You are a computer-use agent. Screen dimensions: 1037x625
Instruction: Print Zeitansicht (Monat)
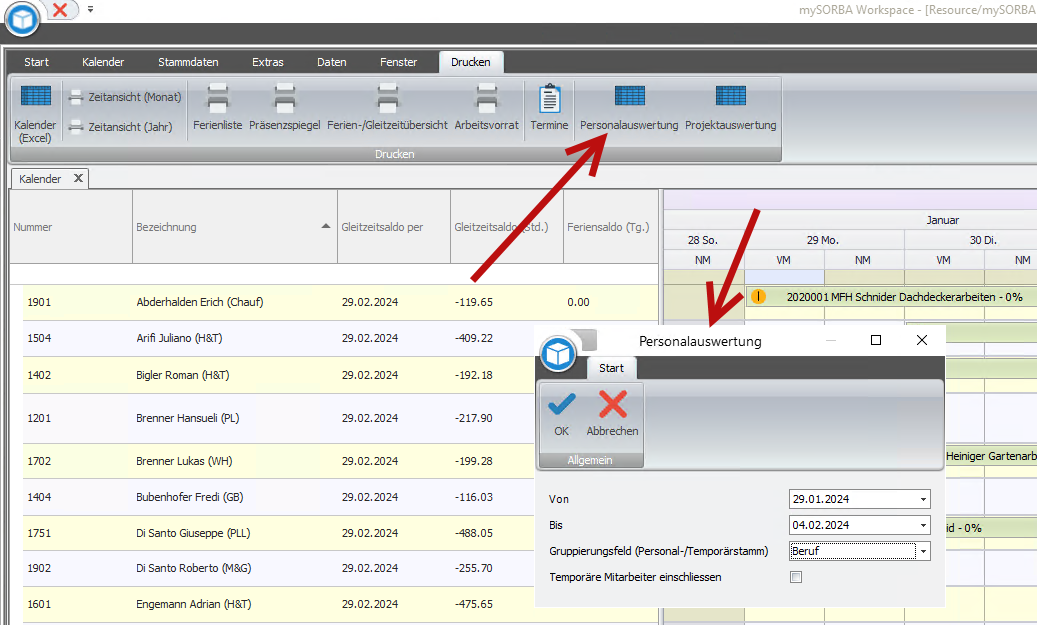(x=125, y=97)
